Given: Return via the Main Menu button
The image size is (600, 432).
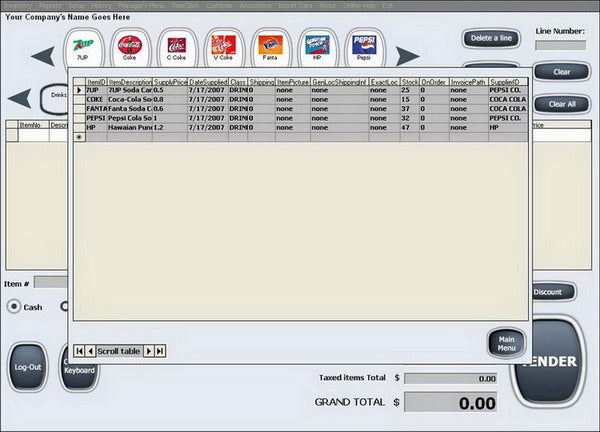Looking at the screenshot, I should (x=506, y=344).
